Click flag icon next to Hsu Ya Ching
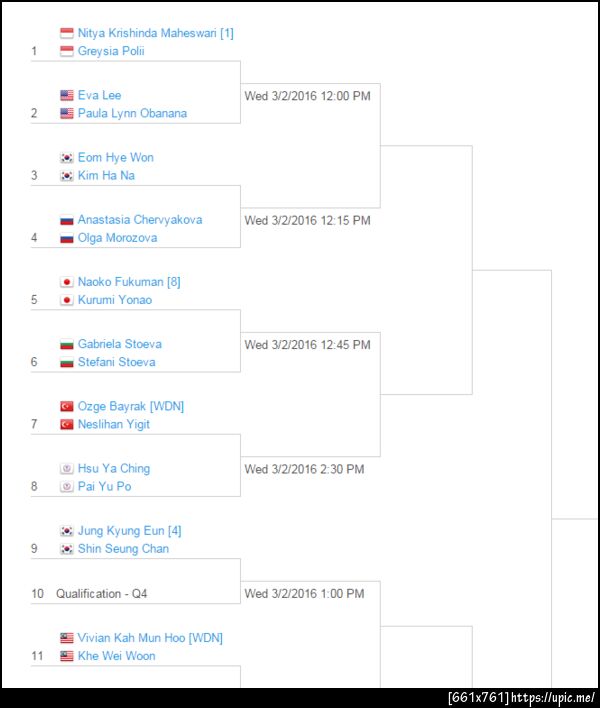Image resolution: width=600 pixels, height=708 pixels. 67,468
